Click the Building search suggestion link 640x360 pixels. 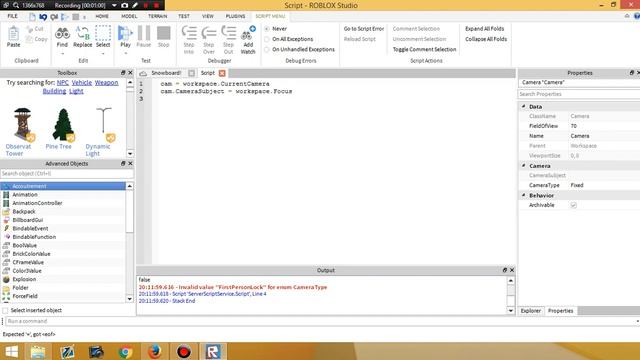(x=54, y=91)
